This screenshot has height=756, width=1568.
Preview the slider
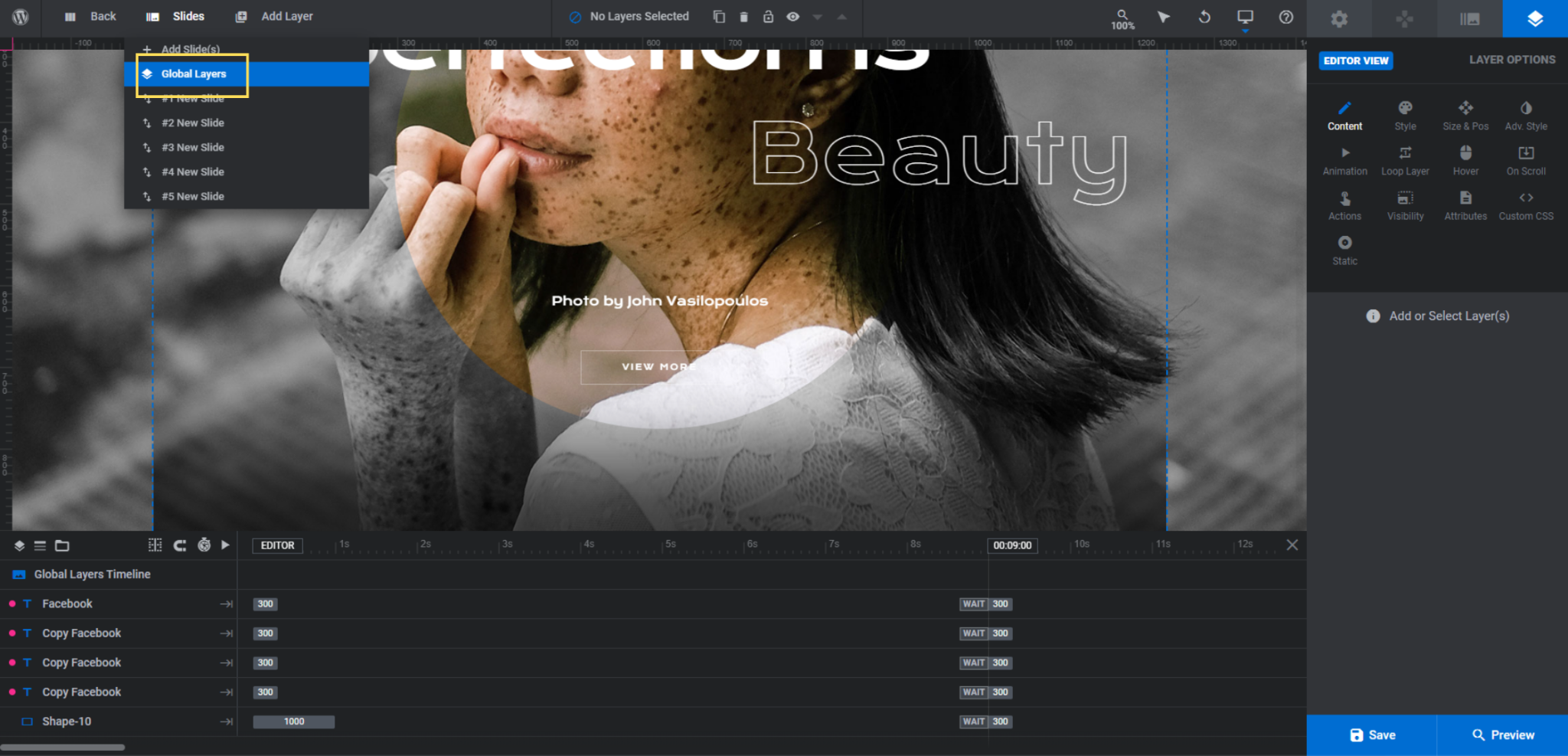[x=1503, y=735]
